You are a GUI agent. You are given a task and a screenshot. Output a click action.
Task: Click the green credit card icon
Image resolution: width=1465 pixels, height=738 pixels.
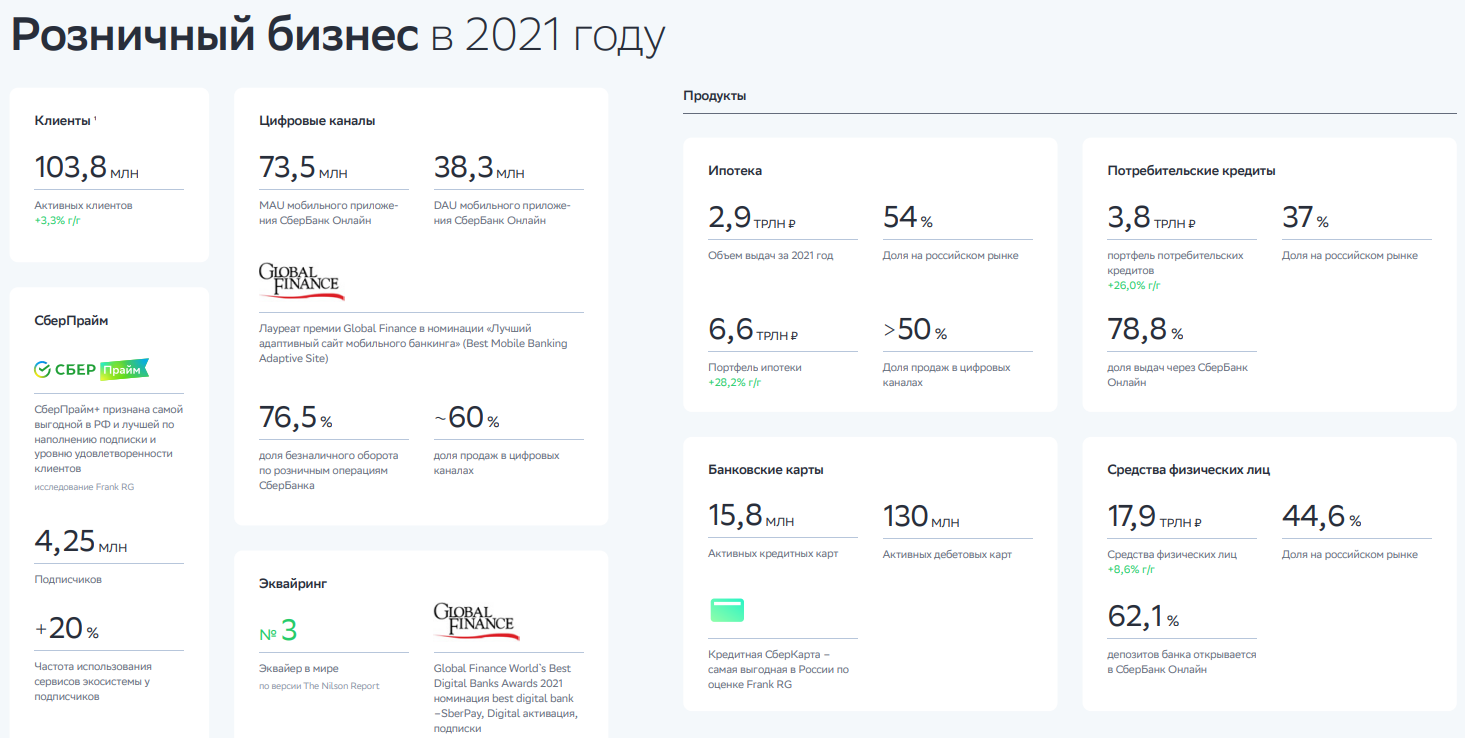click(727, 609)
